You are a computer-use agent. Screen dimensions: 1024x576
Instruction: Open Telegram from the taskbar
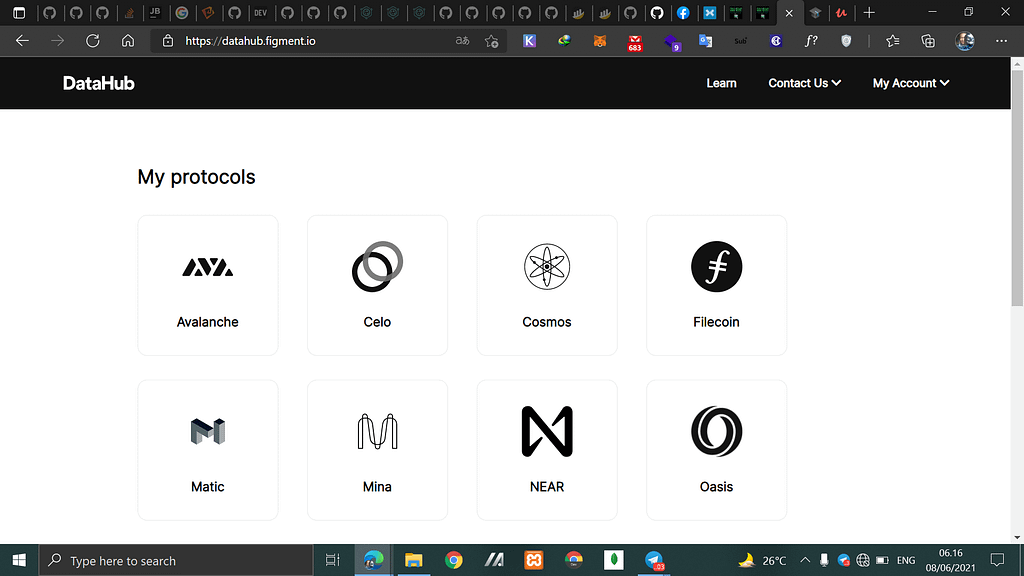654,560
